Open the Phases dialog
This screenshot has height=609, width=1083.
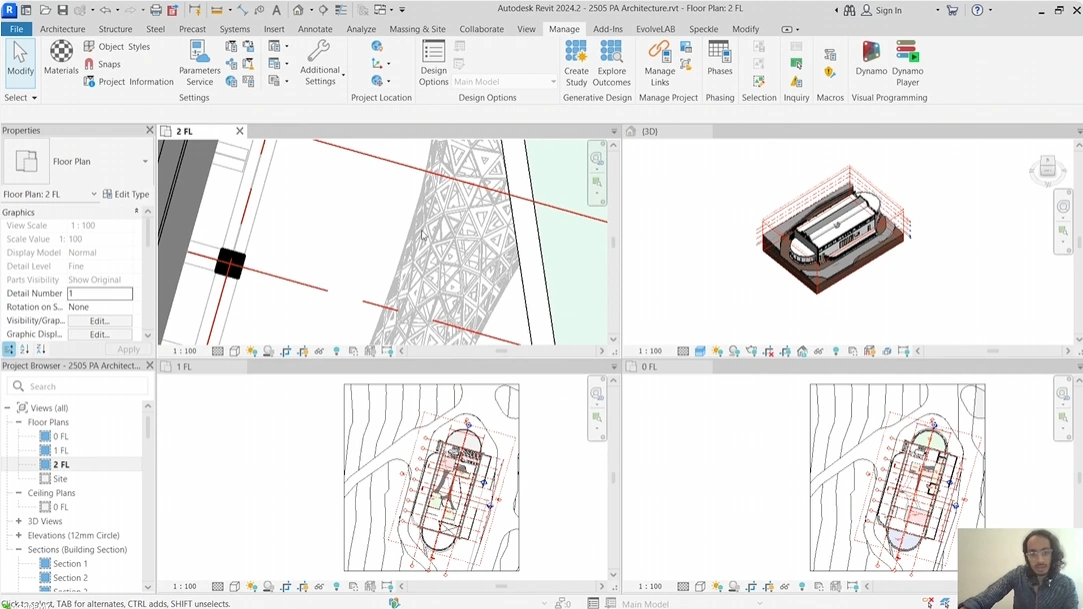719,62
